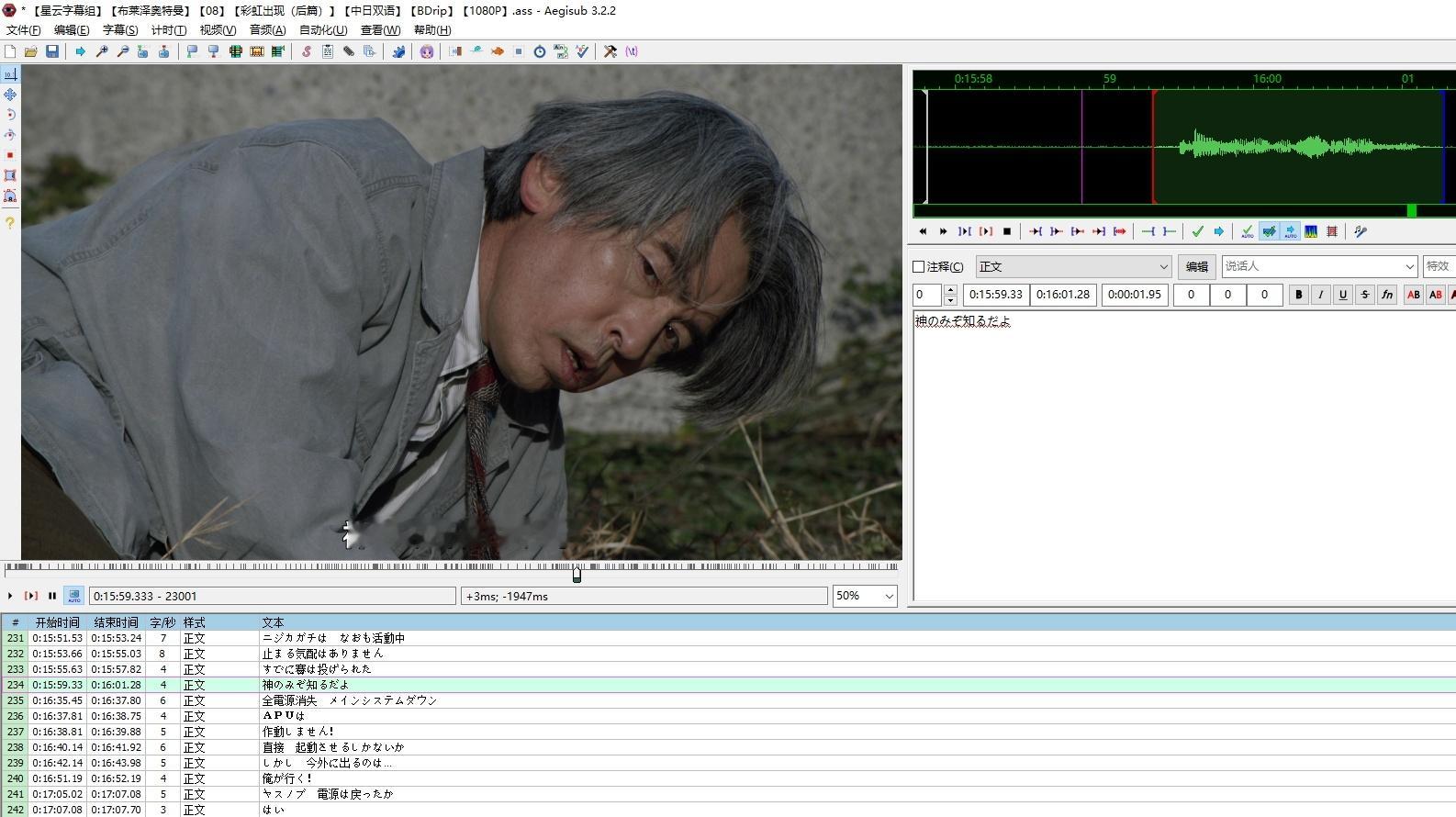The image size is (1456, 817).
Task: Open the 正文 style dropdown
Action: coord(1073,266)
